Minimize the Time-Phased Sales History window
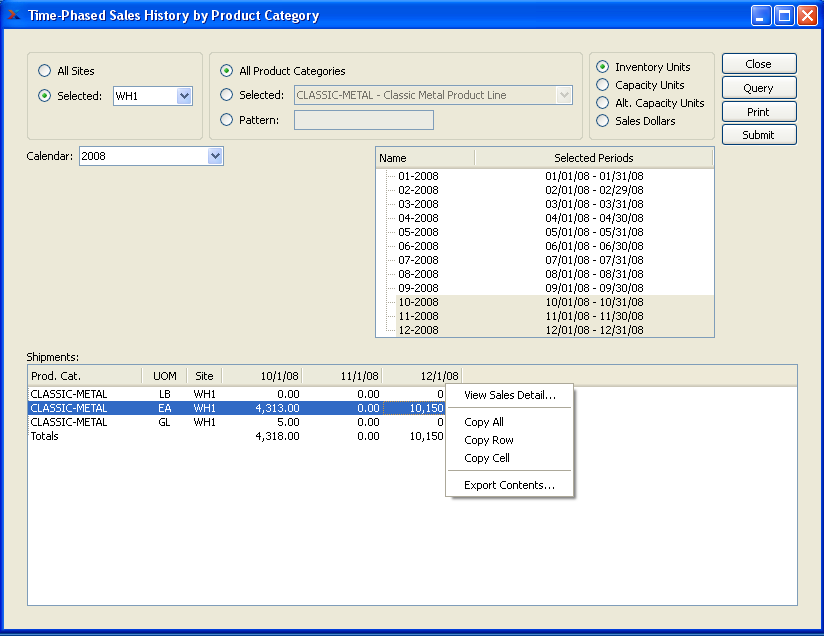The height and width of the screenshot is (636, 824). coord(762,15)
